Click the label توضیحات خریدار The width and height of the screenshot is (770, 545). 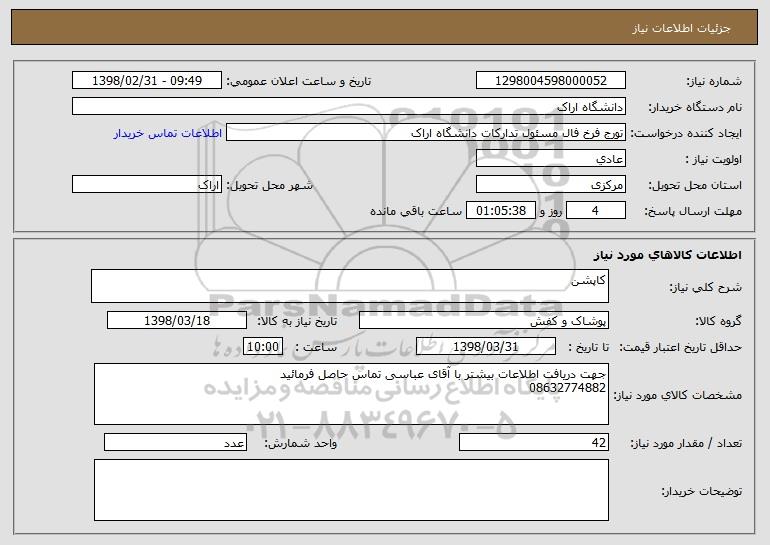tap(701, 490)
